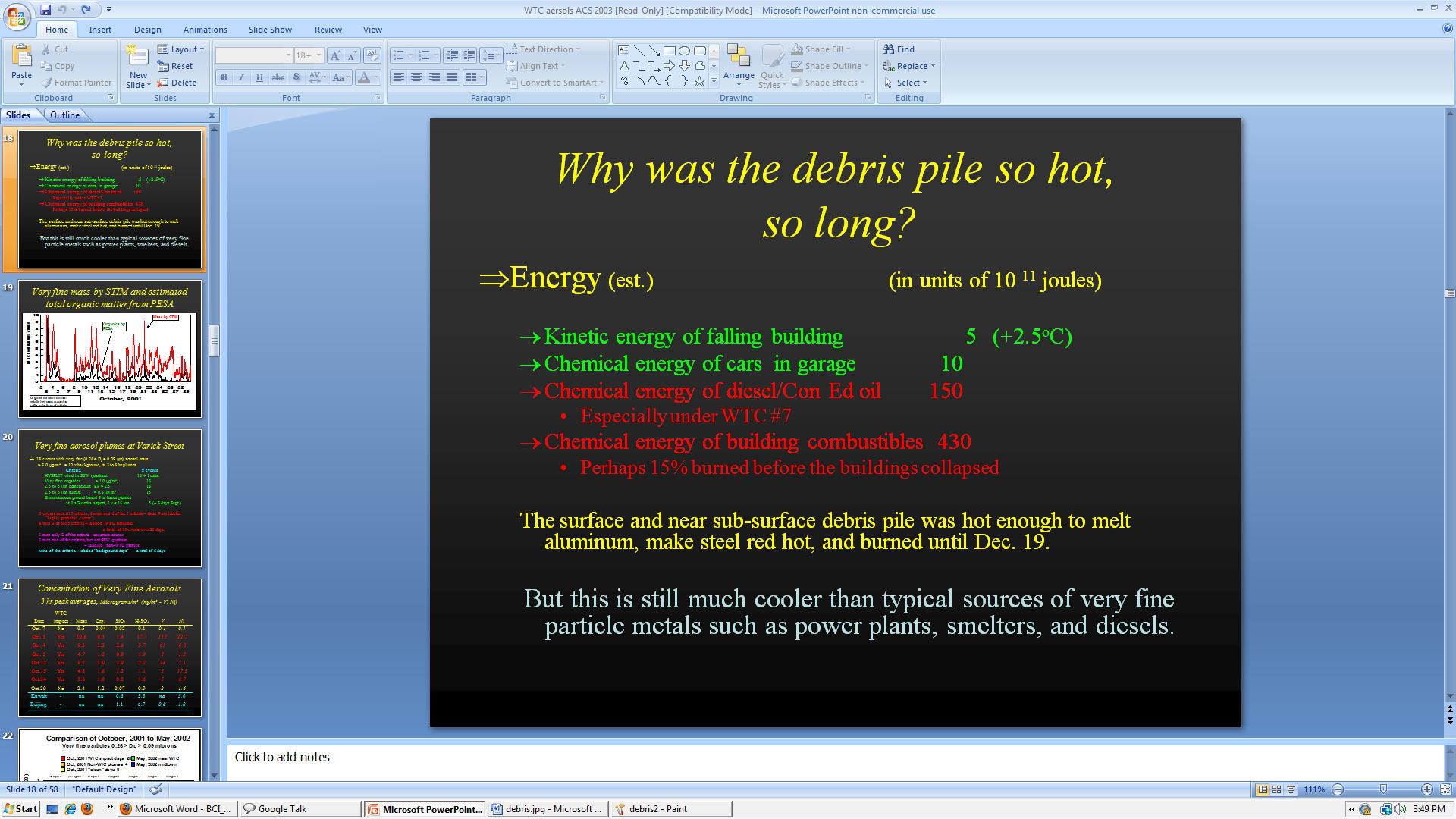Click the Reset slide button
Viewport: 1456px width, 819px height.
tap(175, 66)
